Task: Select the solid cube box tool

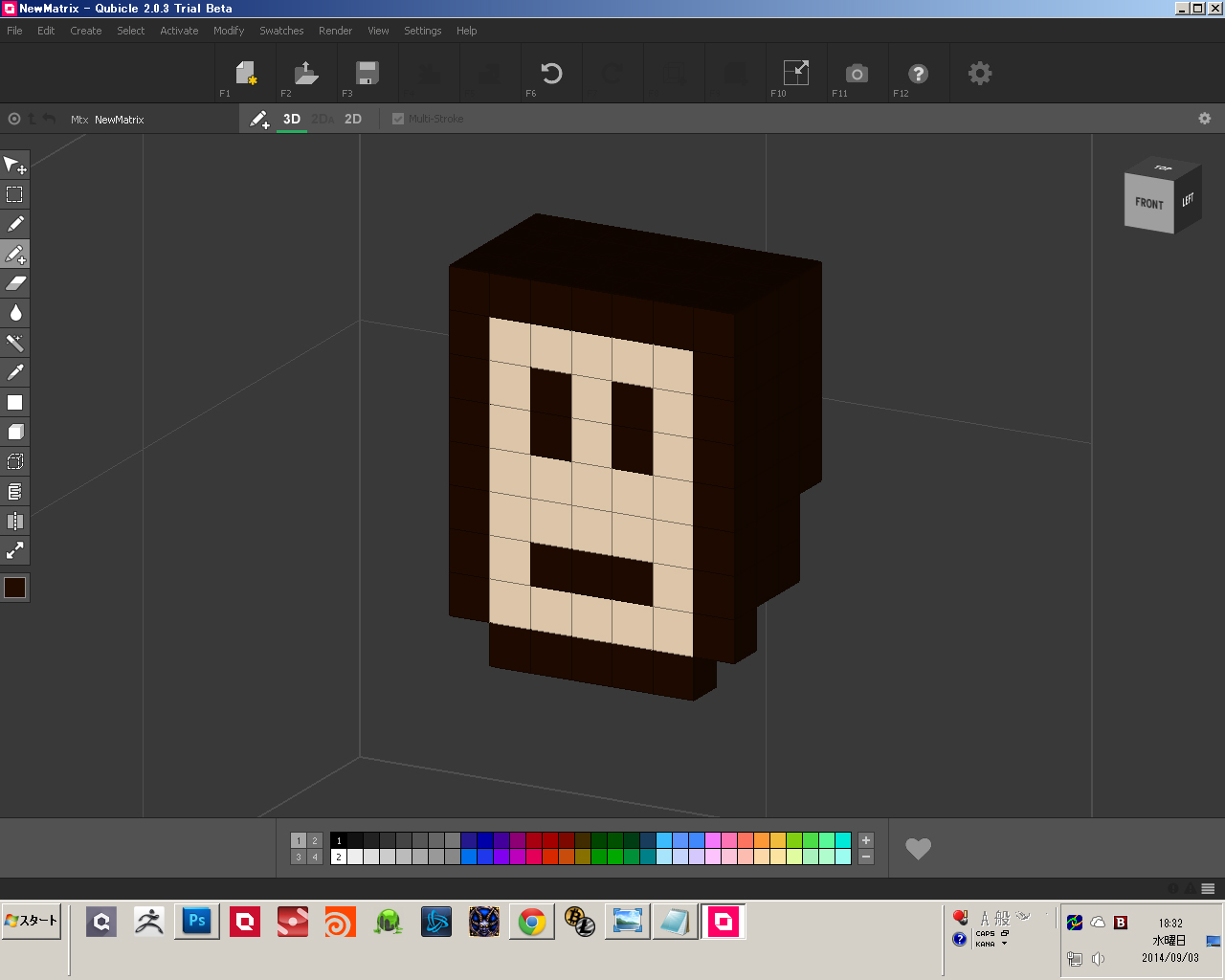Action: [x=15, y=433]
